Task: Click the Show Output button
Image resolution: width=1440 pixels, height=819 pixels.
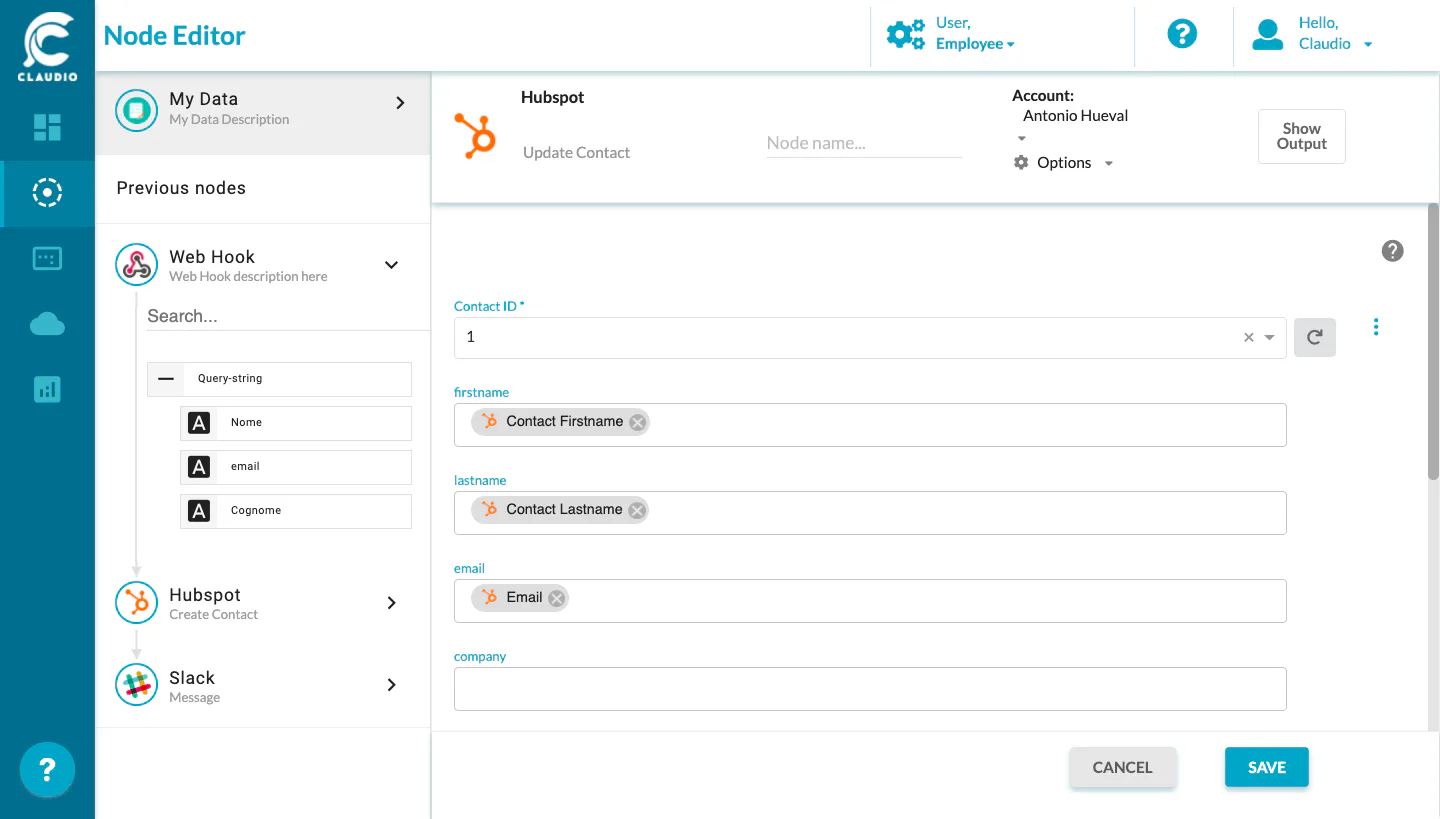Action: (x=1301, y=136)
